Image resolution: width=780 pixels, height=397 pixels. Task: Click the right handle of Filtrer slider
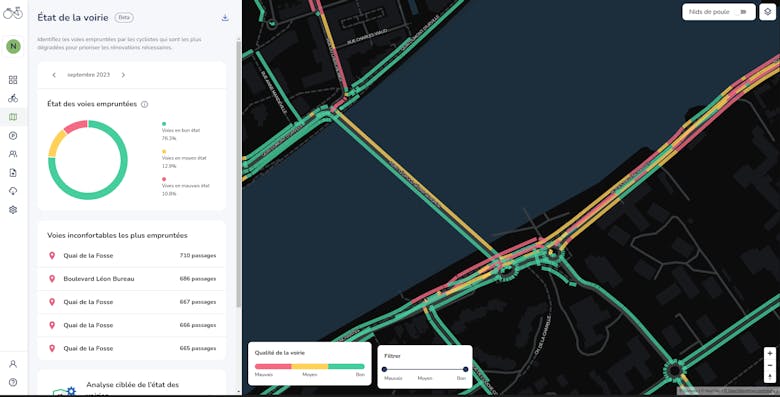pyautogui.click(x=465, y=369)
